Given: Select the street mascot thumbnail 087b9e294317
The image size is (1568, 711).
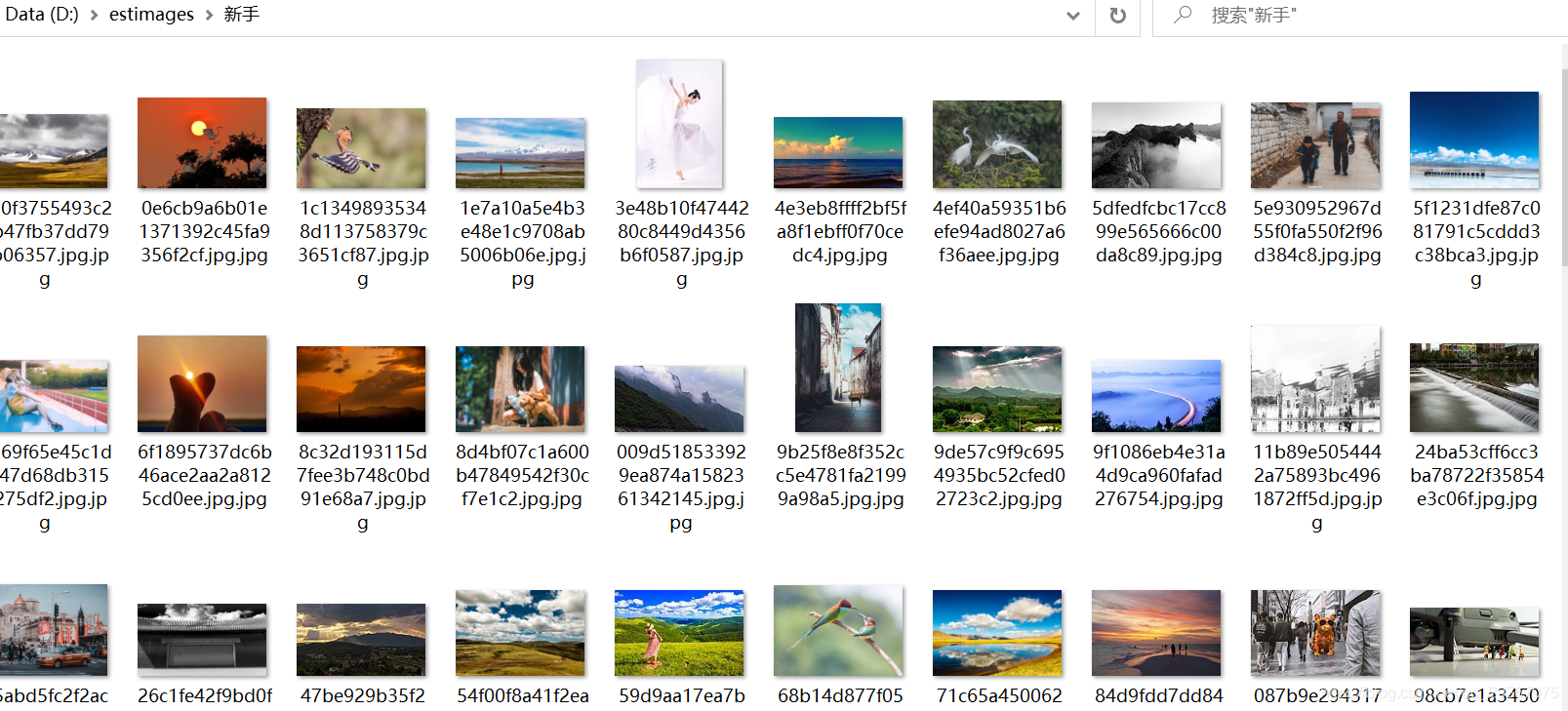Looking at the screenshot, I should [1315, 633].
